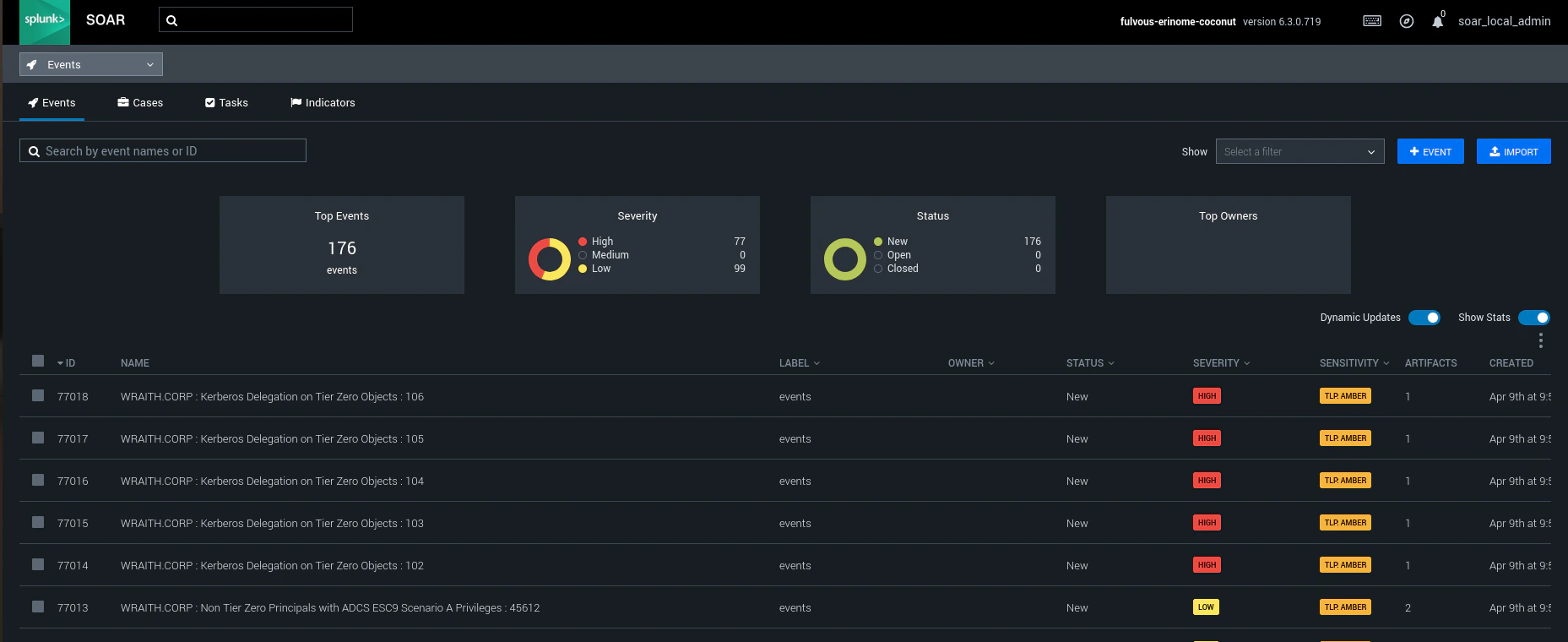This screenshot has width=1568, height=642.
Task: Toggle Dynamic Updates switch
Action: (x=1424, y=318)
